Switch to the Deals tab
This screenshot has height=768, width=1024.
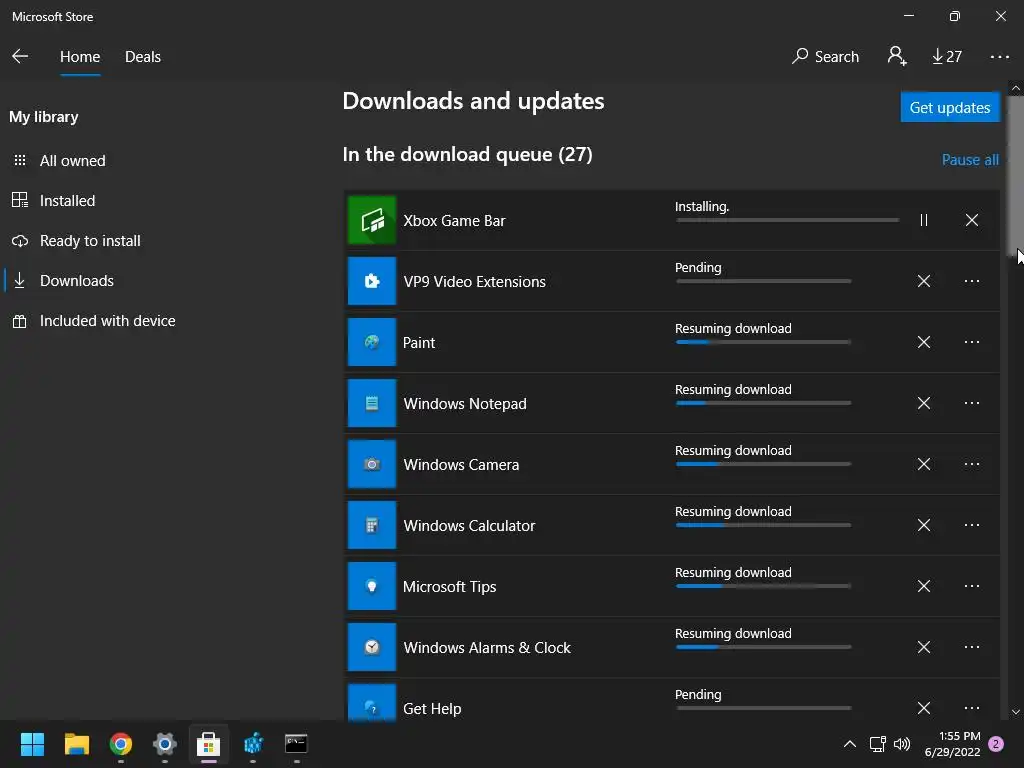pyautogui.click(x=143, y=57)
